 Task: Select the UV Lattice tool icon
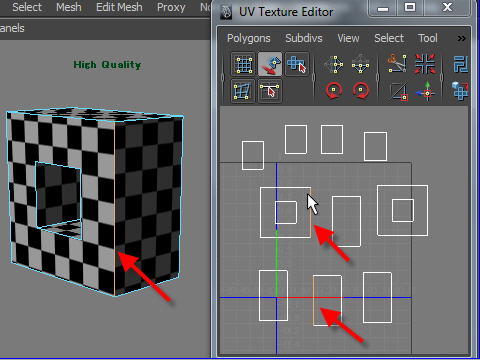[x=243, y=64]
